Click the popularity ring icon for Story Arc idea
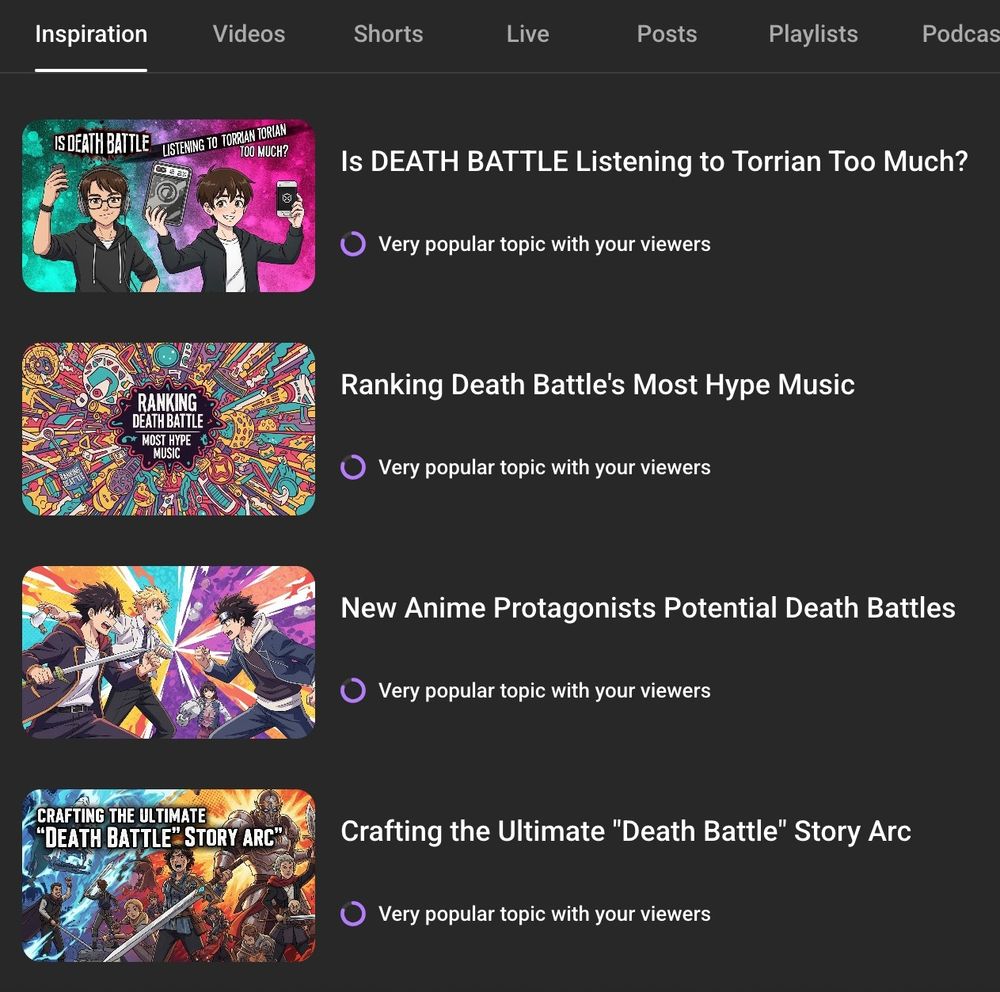Screen dimensions: 1000x992 (353, 914)
